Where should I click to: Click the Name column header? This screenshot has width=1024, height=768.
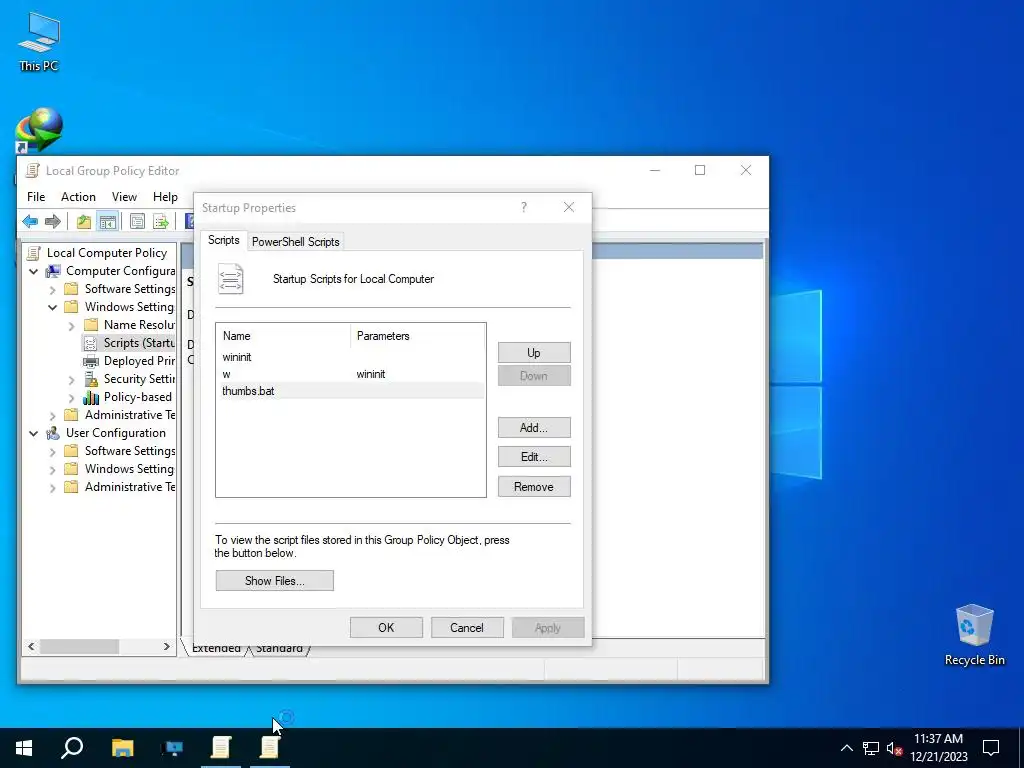tap(283, 336)
